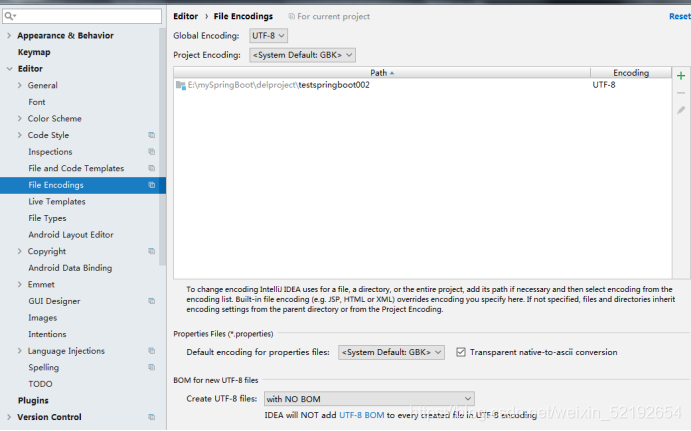This screenshot has width=691, height=431.
Task: Toggle Transparent native-to-ascii conversion checkbox
Action: coord(461,352)
